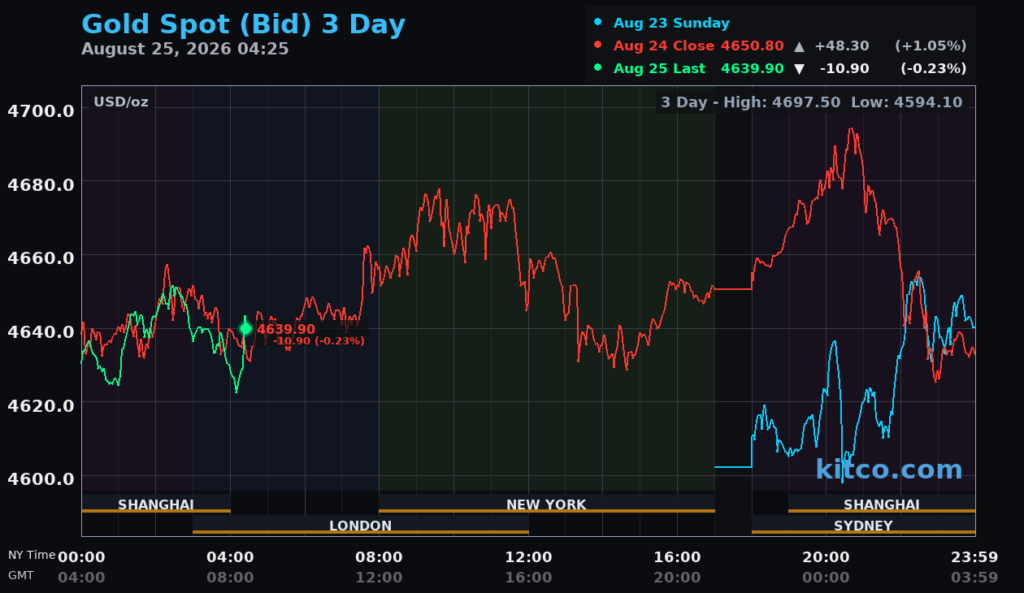The width and height of the screenshot is (1024, 593).
Task: Click the right SHANGHAI session bar
Action: pos(882,504)
